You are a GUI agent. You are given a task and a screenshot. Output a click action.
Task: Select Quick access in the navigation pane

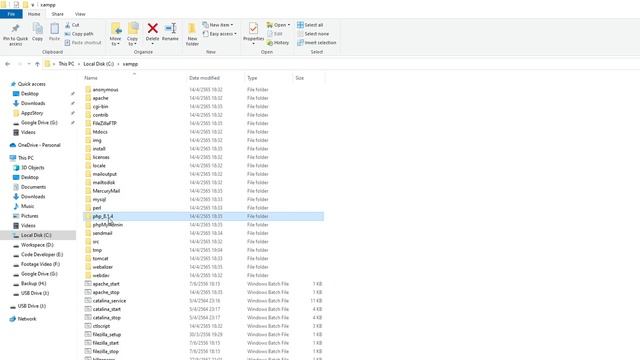31,84
